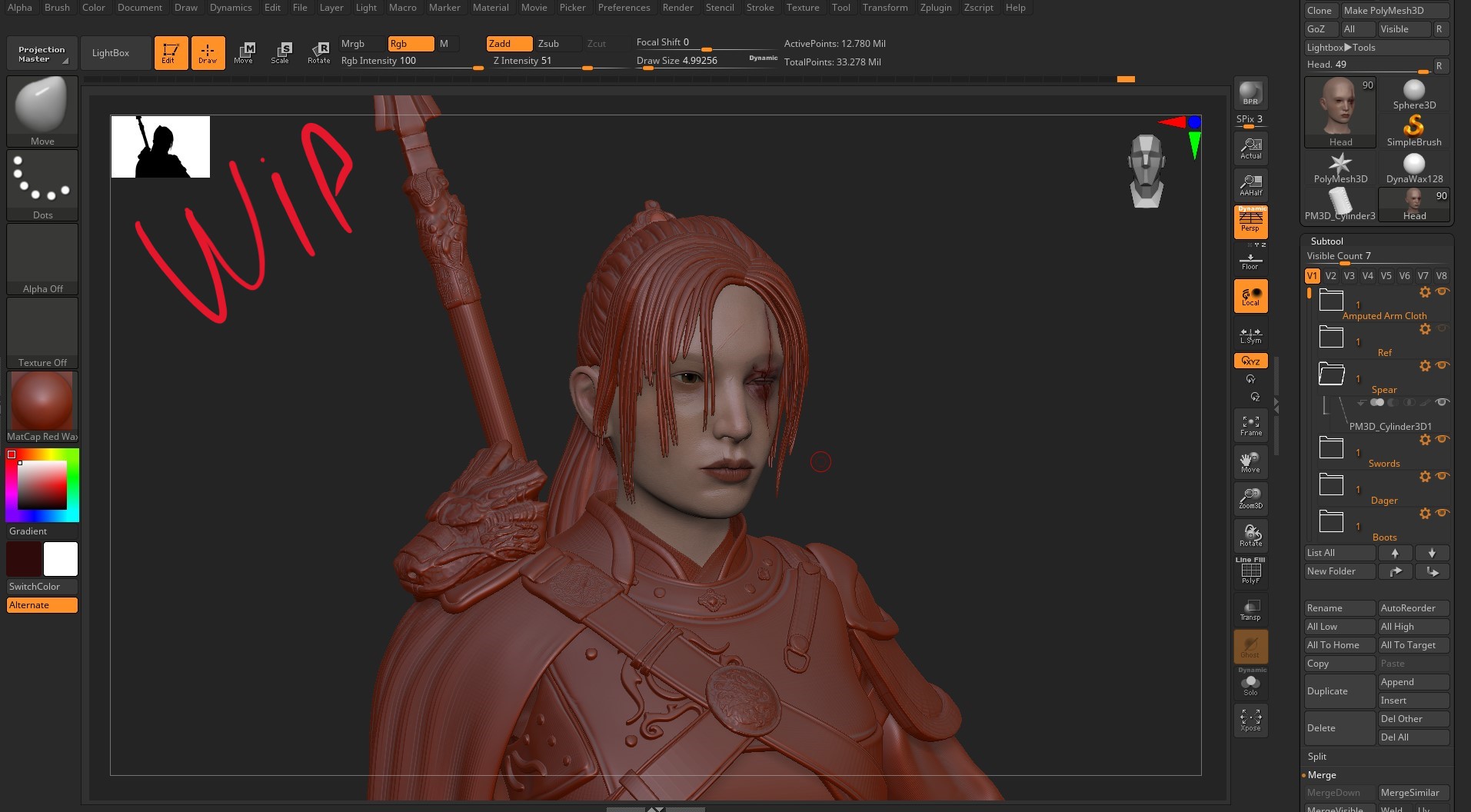The height and width of the screenshot is (812, 1471).
Task: Open the Stroke menu
Action: pos(760,8)
